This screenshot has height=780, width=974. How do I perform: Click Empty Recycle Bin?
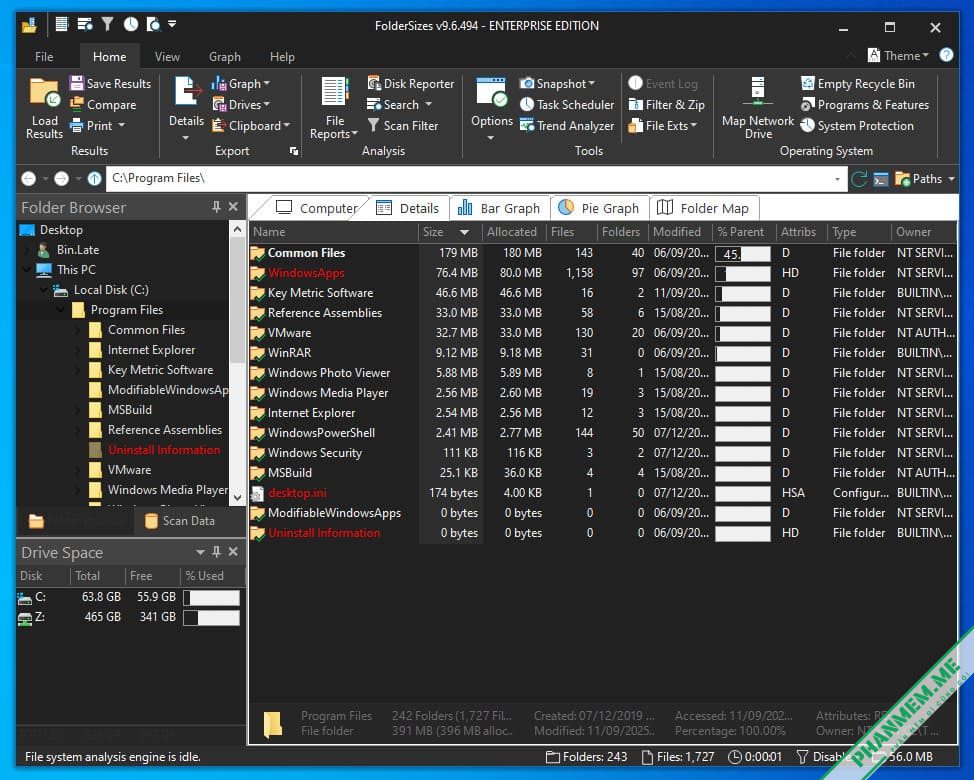pos(857,83)
